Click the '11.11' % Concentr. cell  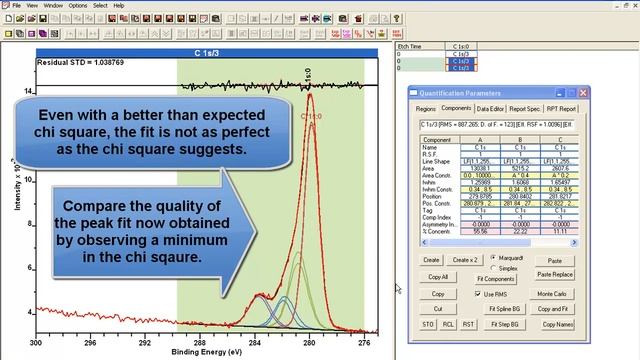(560, 231)
